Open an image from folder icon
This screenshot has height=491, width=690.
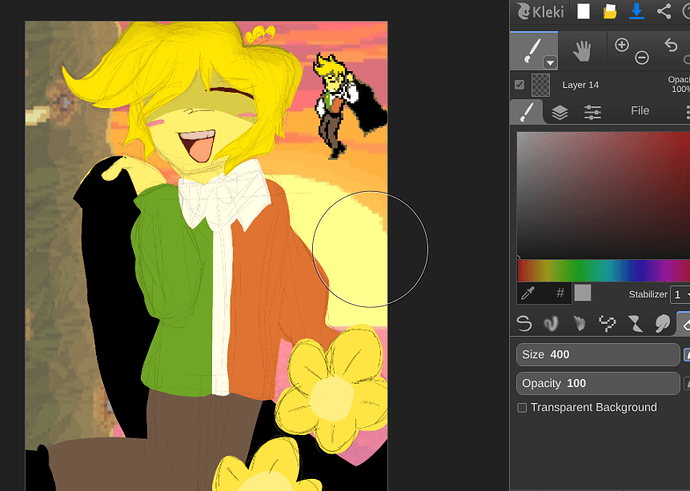point(609,11)
